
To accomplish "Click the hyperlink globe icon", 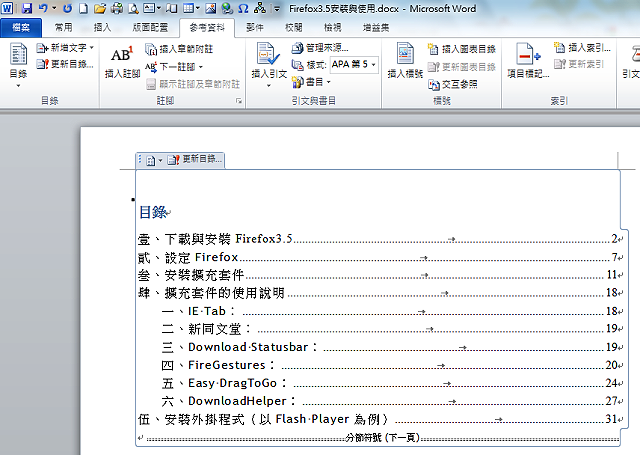I will (x=227, y=8).
